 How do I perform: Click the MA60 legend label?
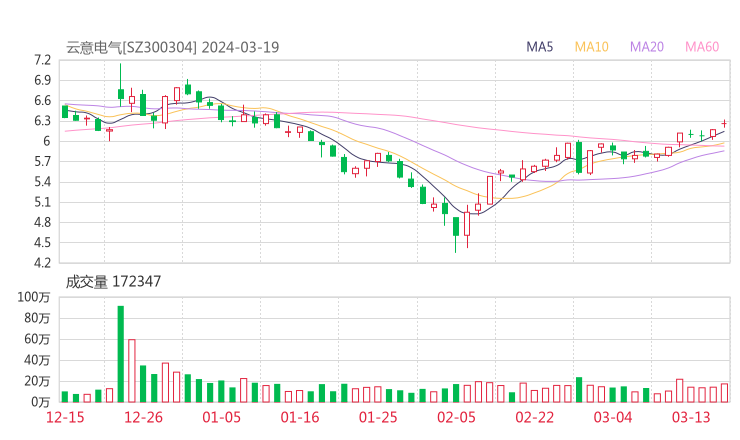pos(702,47)
